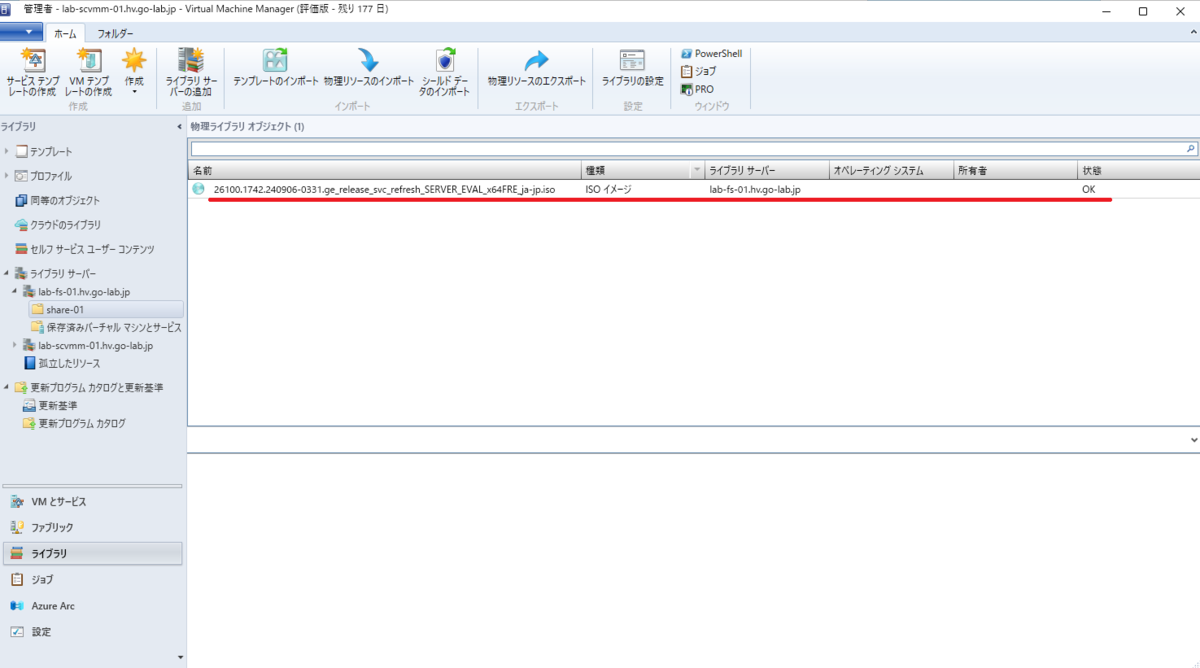Click the 物理リソースのインポート ribbon icon
The image size is (1200, 668).
(368, 68)
